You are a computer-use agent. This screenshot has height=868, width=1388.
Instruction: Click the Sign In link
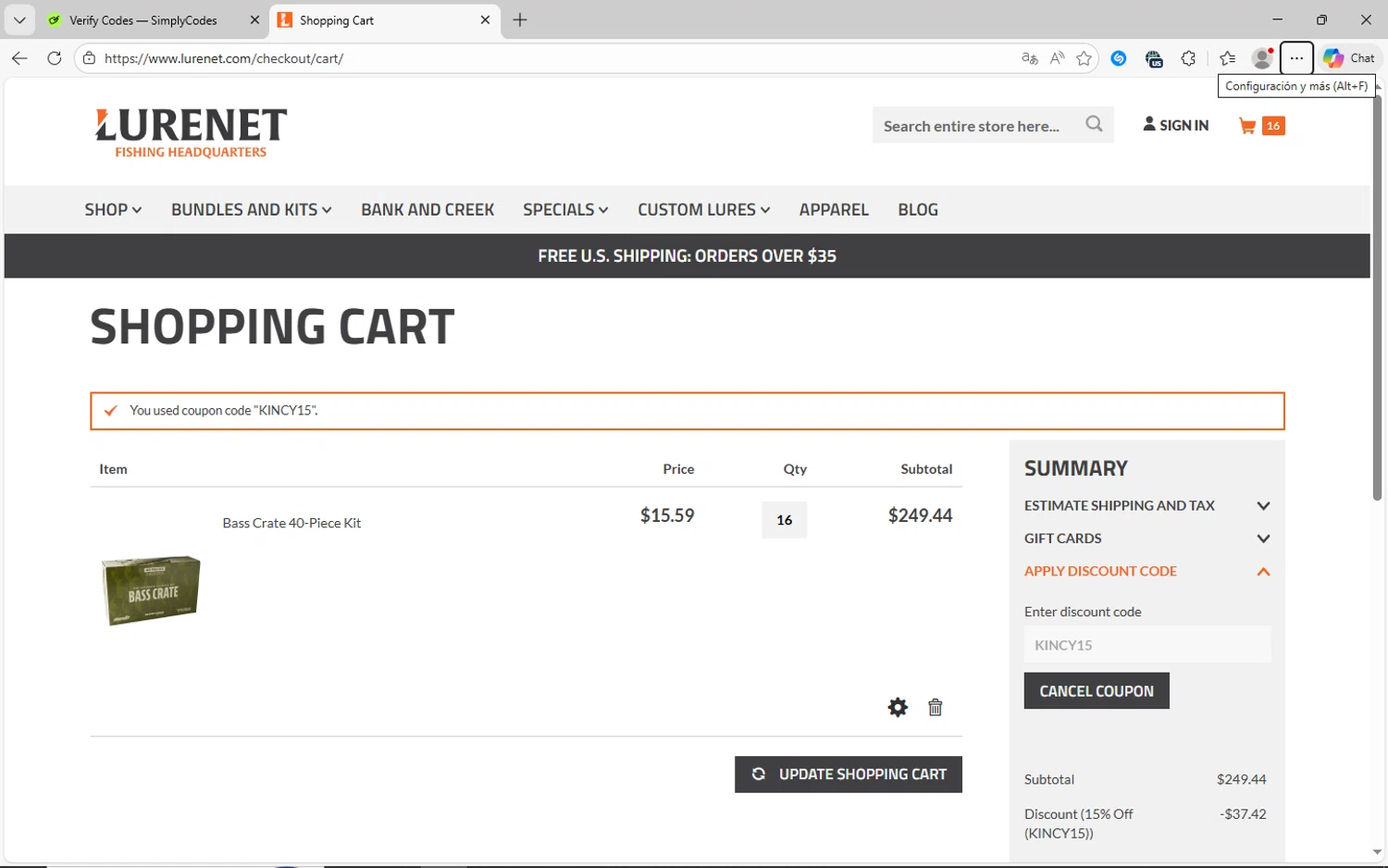point(1176,126)
